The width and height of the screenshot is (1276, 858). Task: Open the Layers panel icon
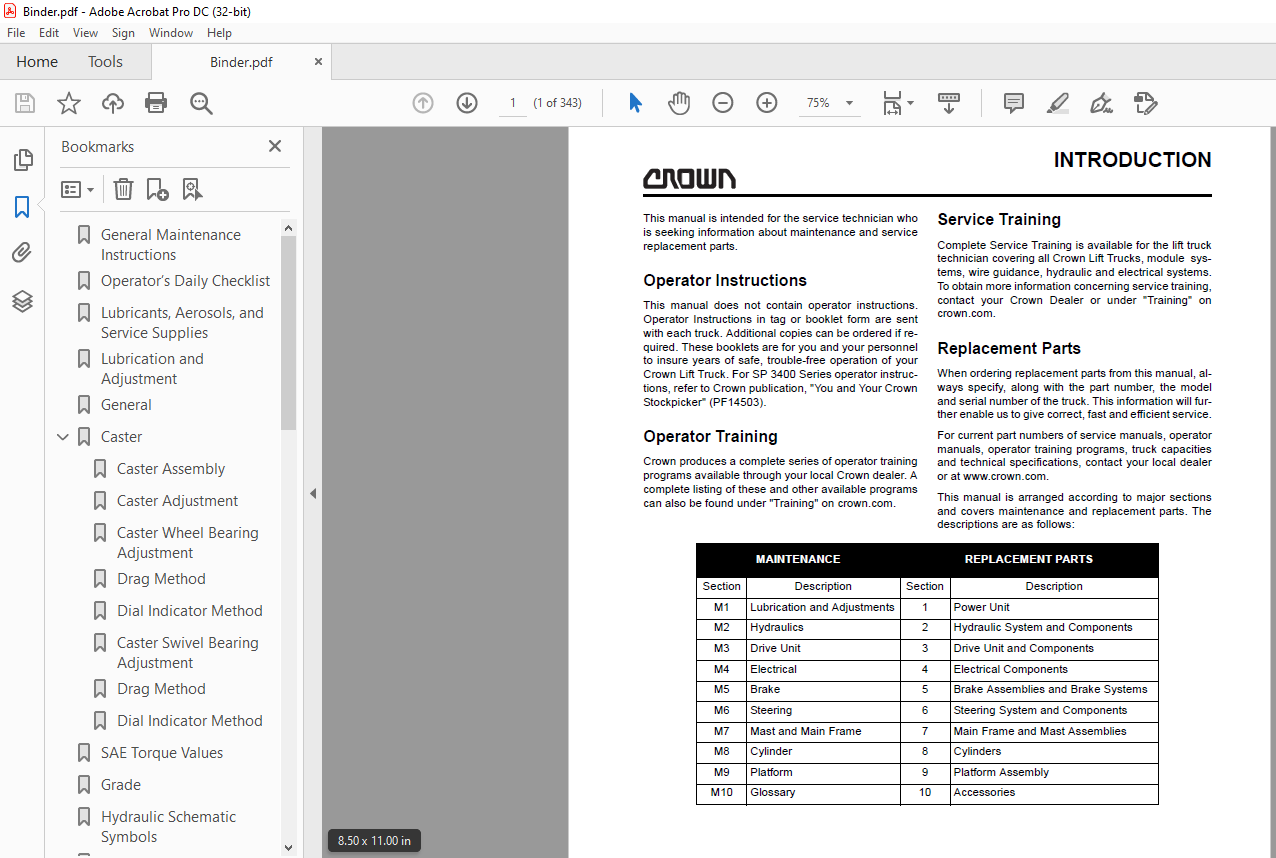[x=22, y=301]
